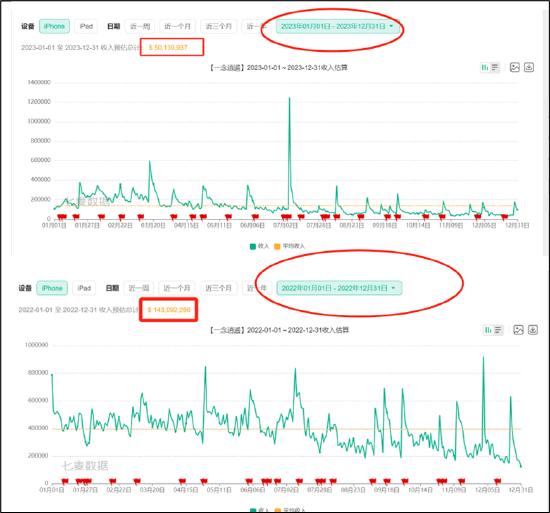550x513 pixels.
Task: Select iPhone device in 2022 panel
Action: click(x=52, y=288)
